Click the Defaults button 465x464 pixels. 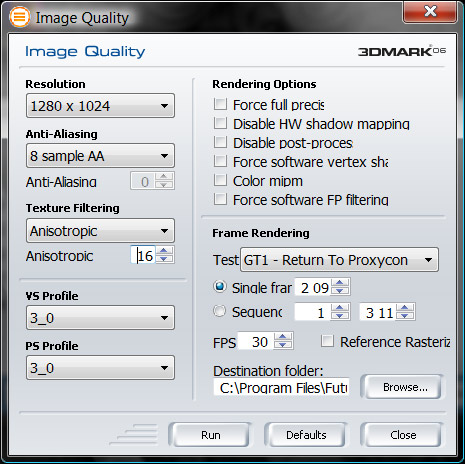[306, 435]
